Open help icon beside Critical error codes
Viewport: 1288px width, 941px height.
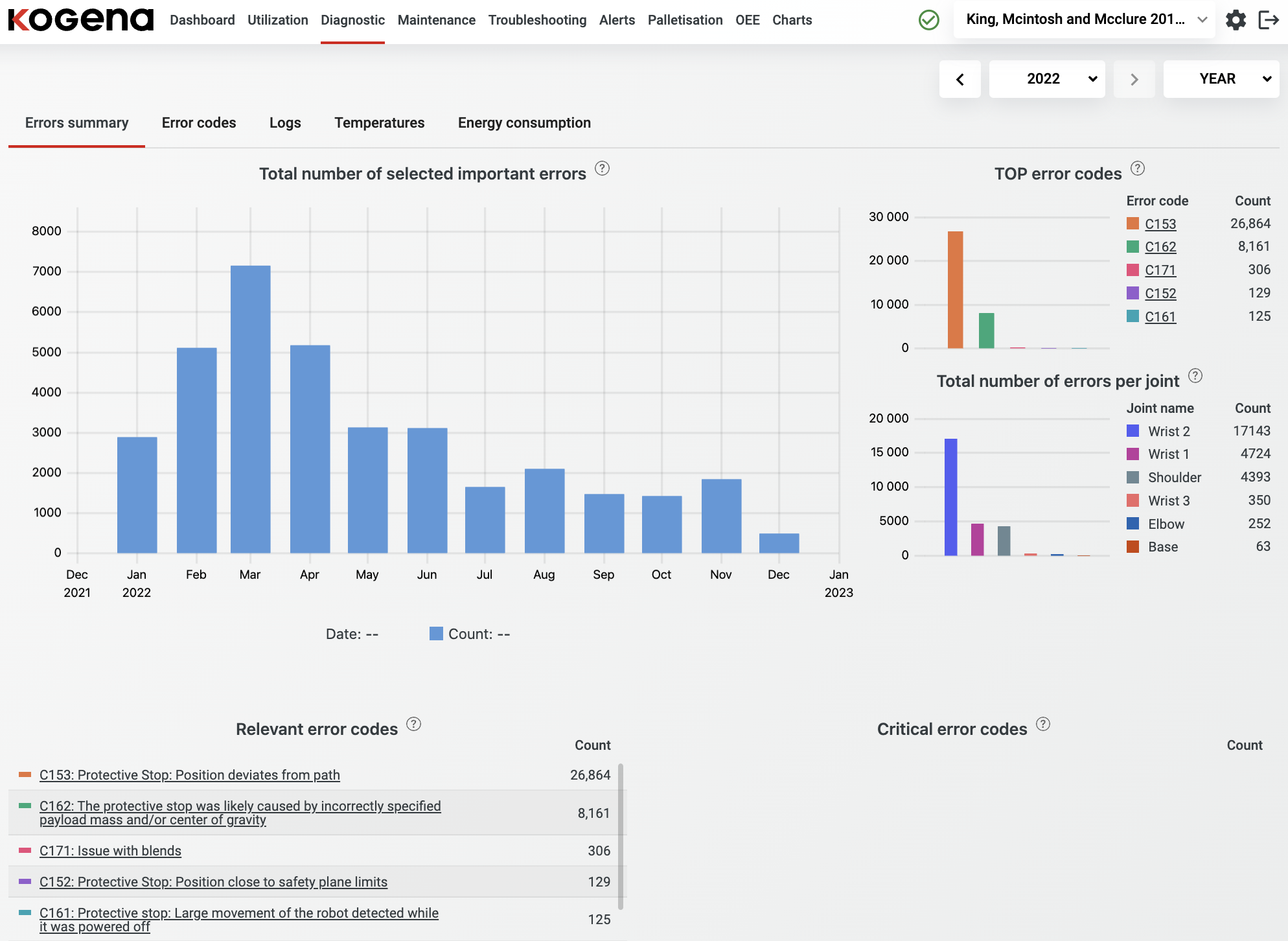1042,724
